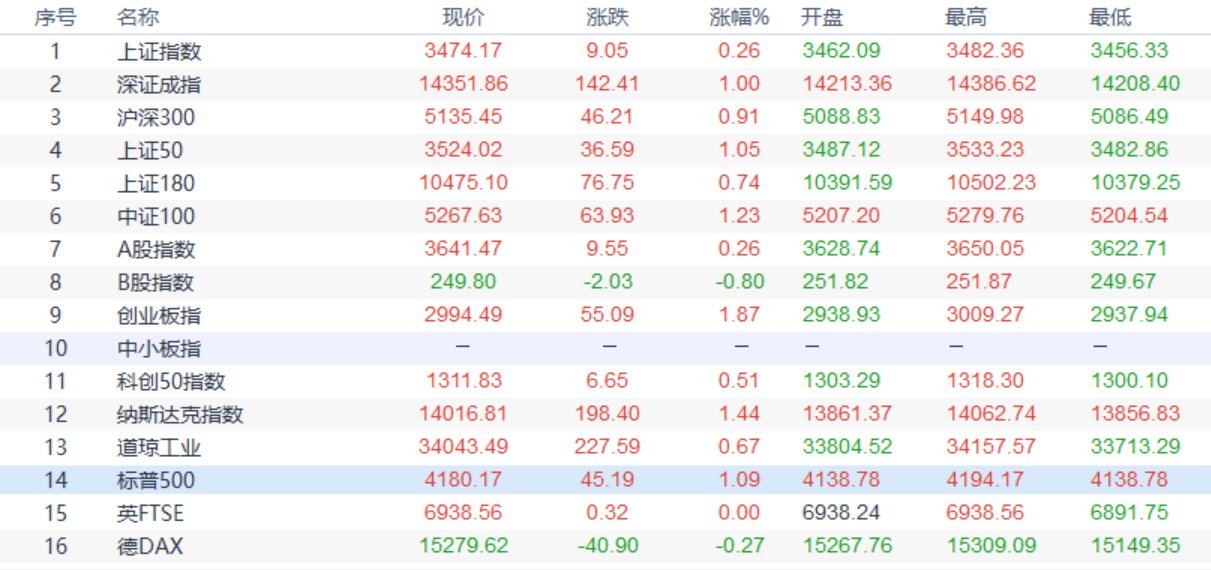Select the 标普500 row name

(x=156, y=480)
